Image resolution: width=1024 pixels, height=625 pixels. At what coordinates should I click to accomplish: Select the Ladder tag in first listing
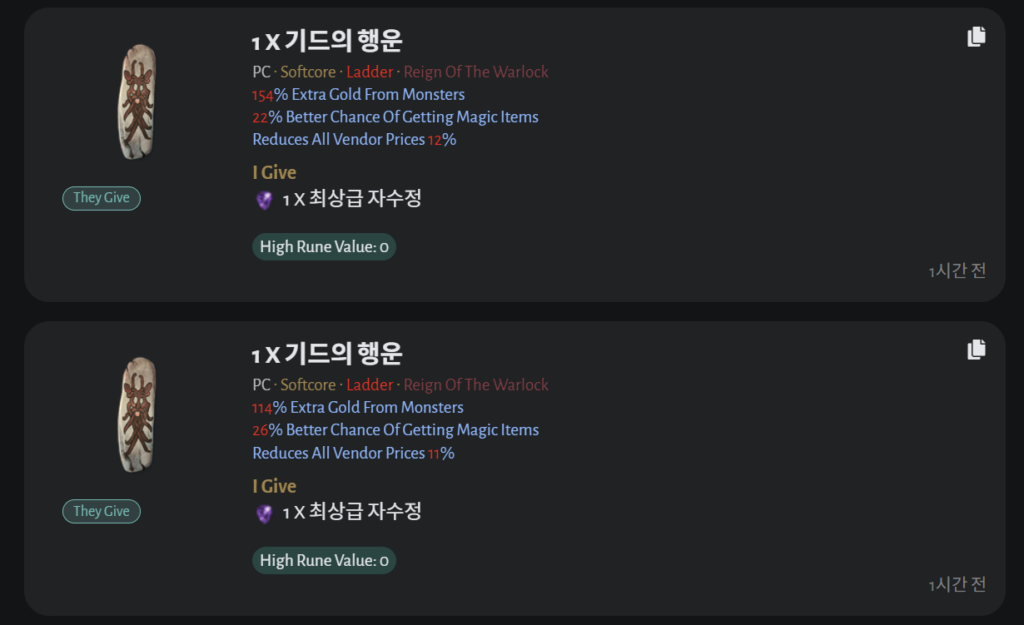click(370, 72)
